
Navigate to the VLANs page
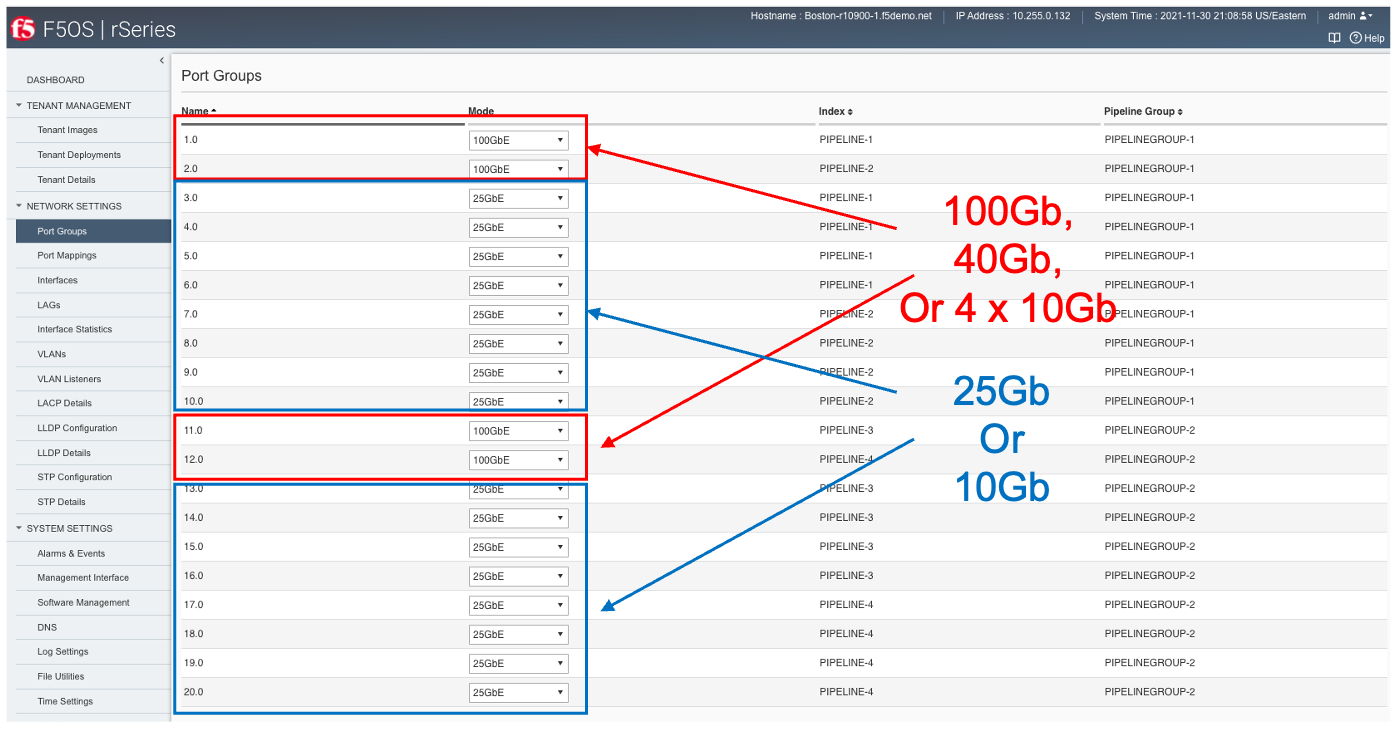coord(51,354)
